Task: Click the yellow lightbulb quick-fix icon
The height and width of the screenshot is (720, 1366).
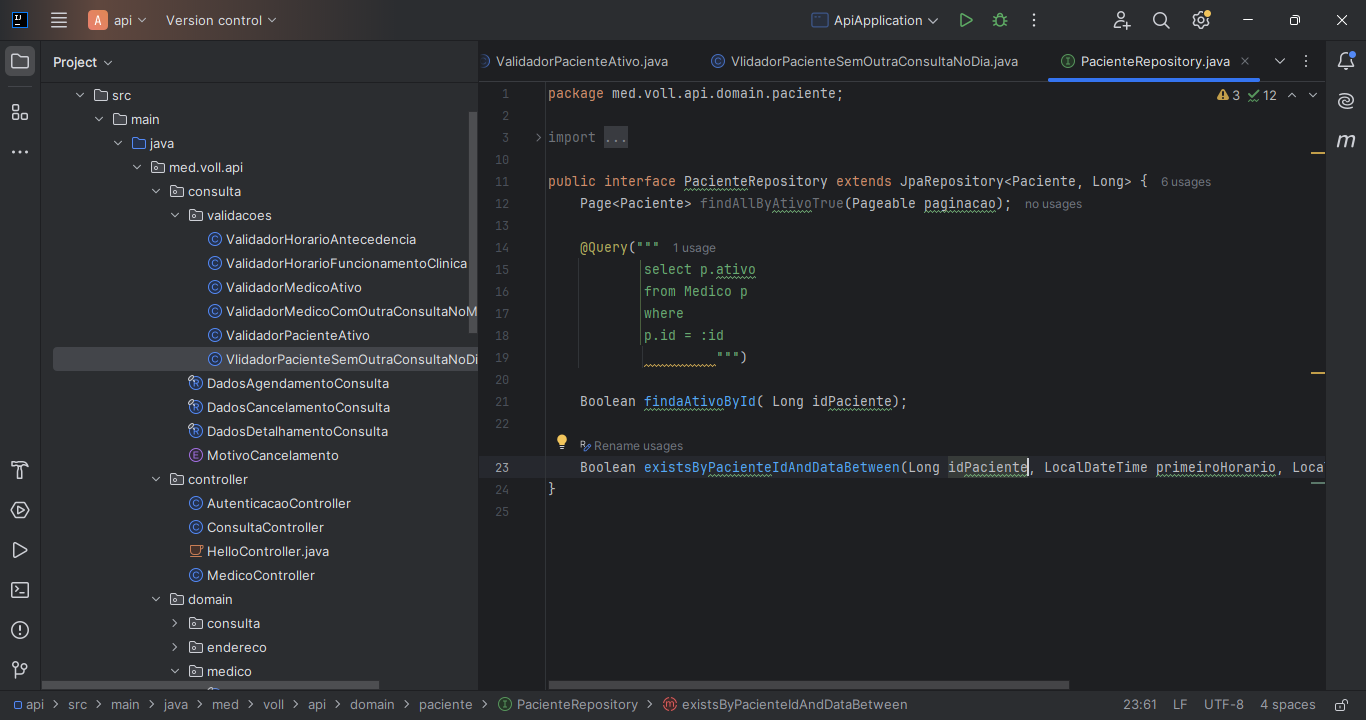Action: pos(562,441)
